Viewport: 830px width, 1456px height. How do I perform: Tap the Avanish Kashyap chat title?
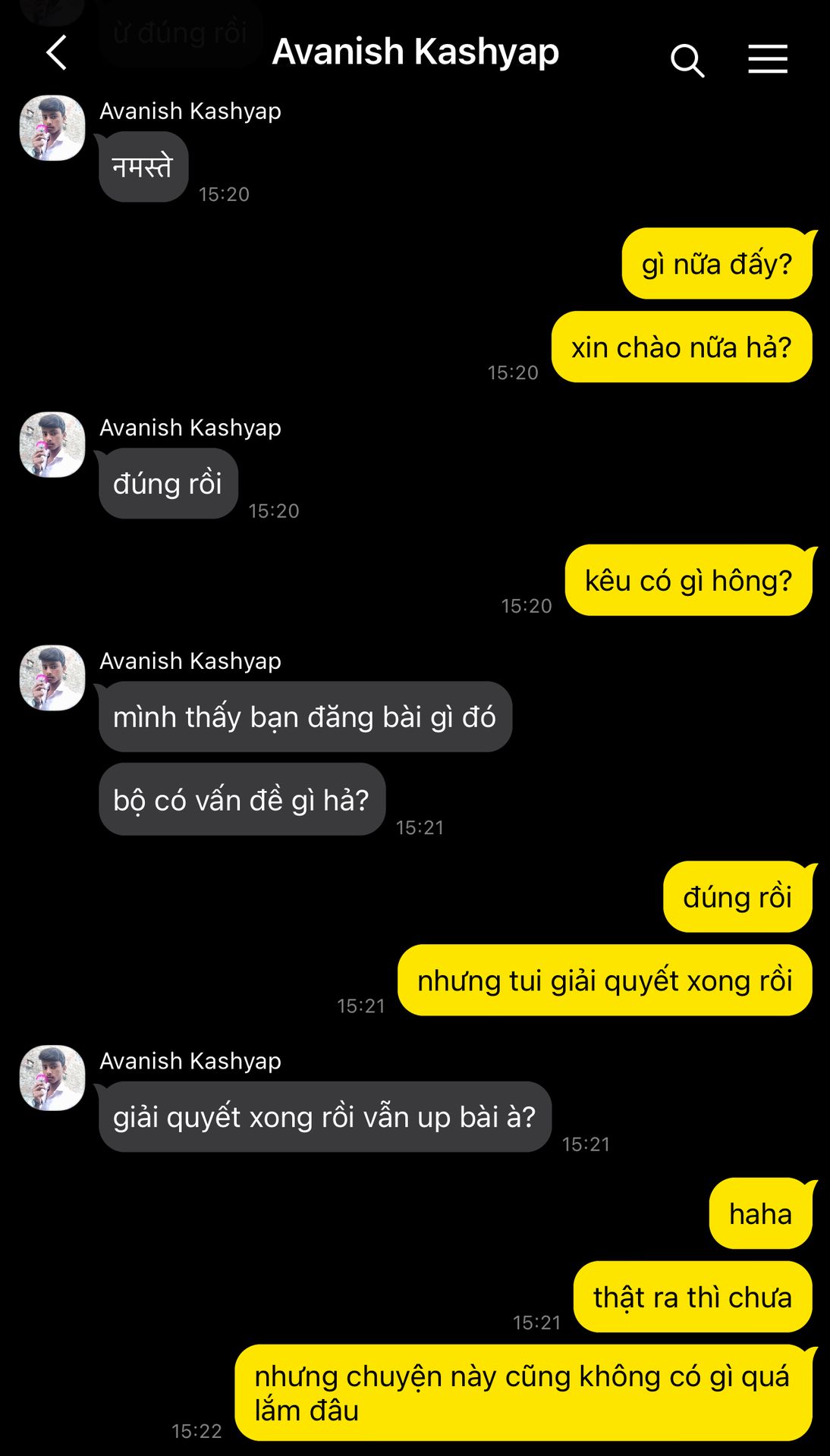pyautogui.click(x=416, y=52)
